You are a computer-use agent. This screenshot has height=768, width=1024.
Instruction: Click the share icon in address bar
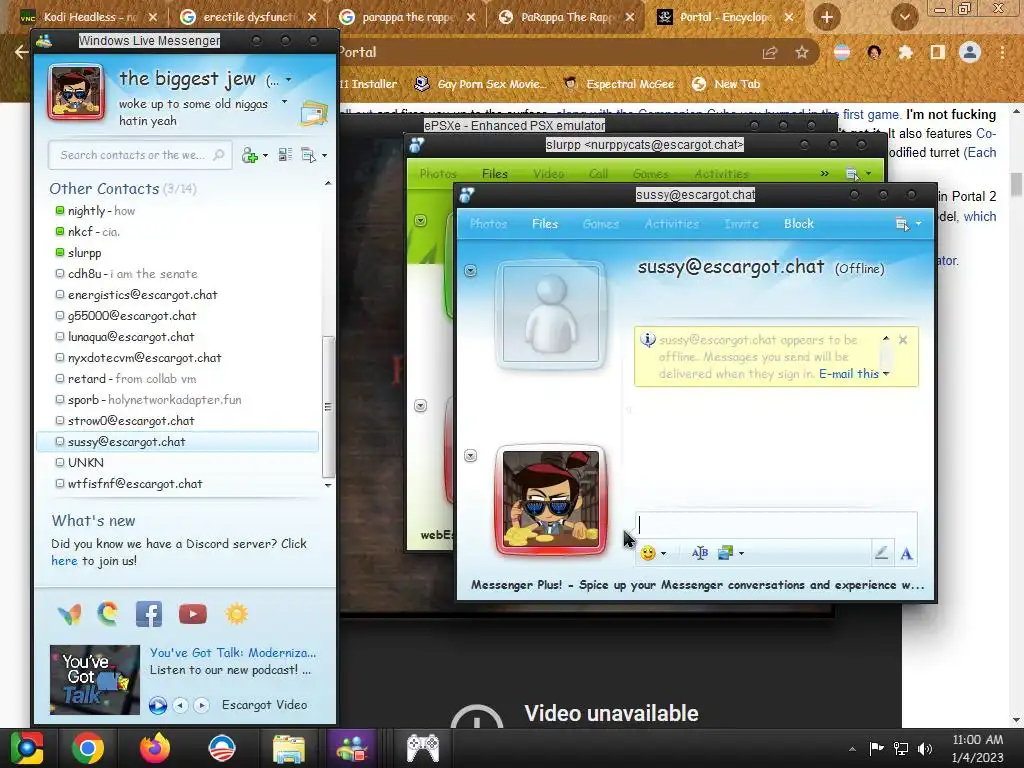tap(770, 52)
